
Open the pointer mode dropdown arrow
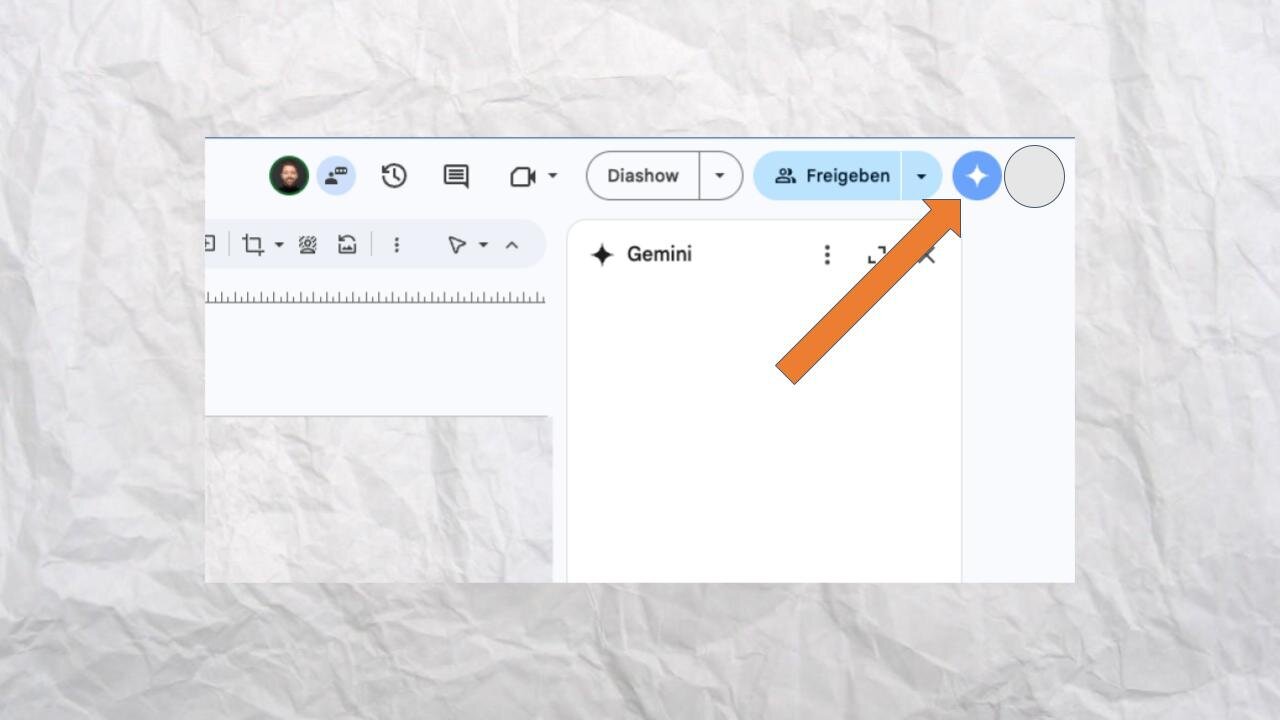point(484,245)
